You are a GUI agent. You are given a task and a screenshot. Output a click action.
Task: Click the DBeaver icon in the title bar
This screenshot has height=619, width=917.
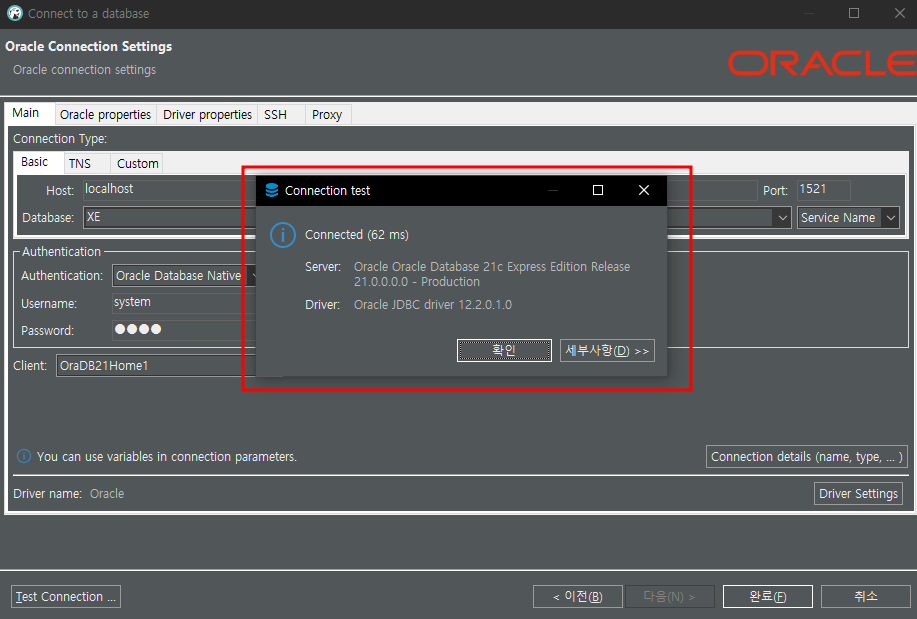click(x=15, y=13)
